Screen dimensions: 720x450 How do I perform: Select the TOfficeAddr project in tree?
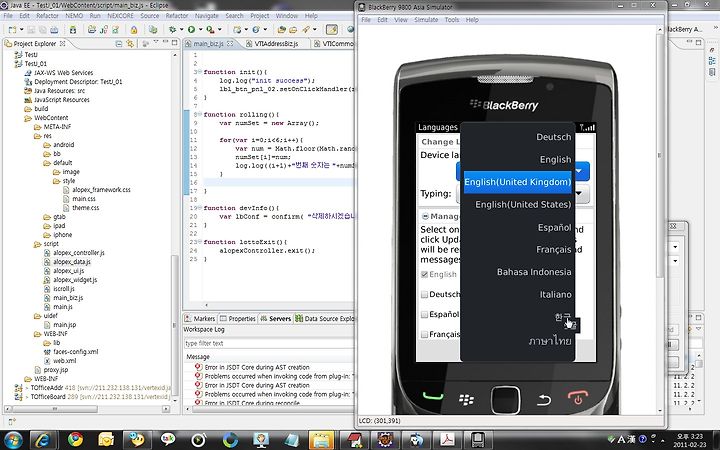(92, 388)
